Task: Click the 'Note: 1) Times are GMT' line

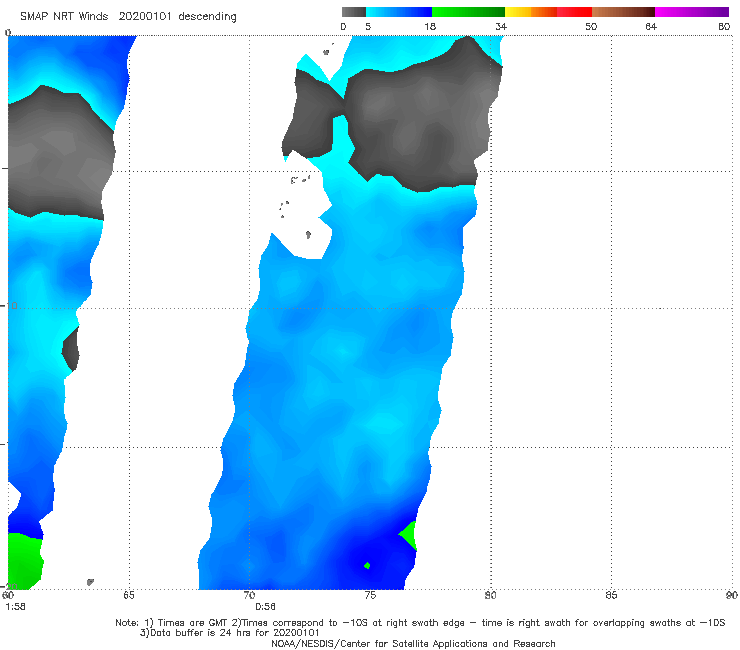Action: [420, 623]
